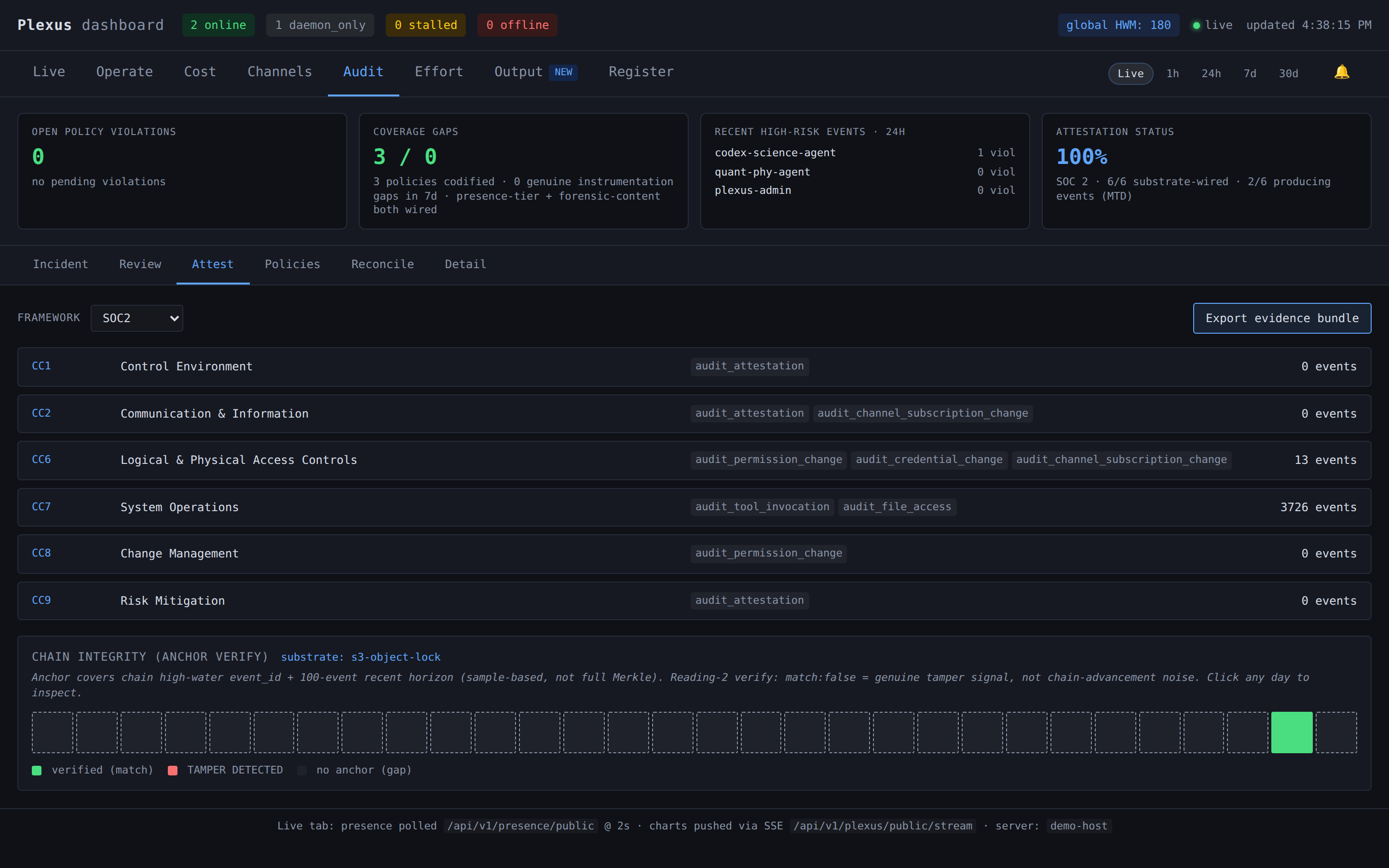
Task: Click the 13 events count
Action: coord(1325,461)
